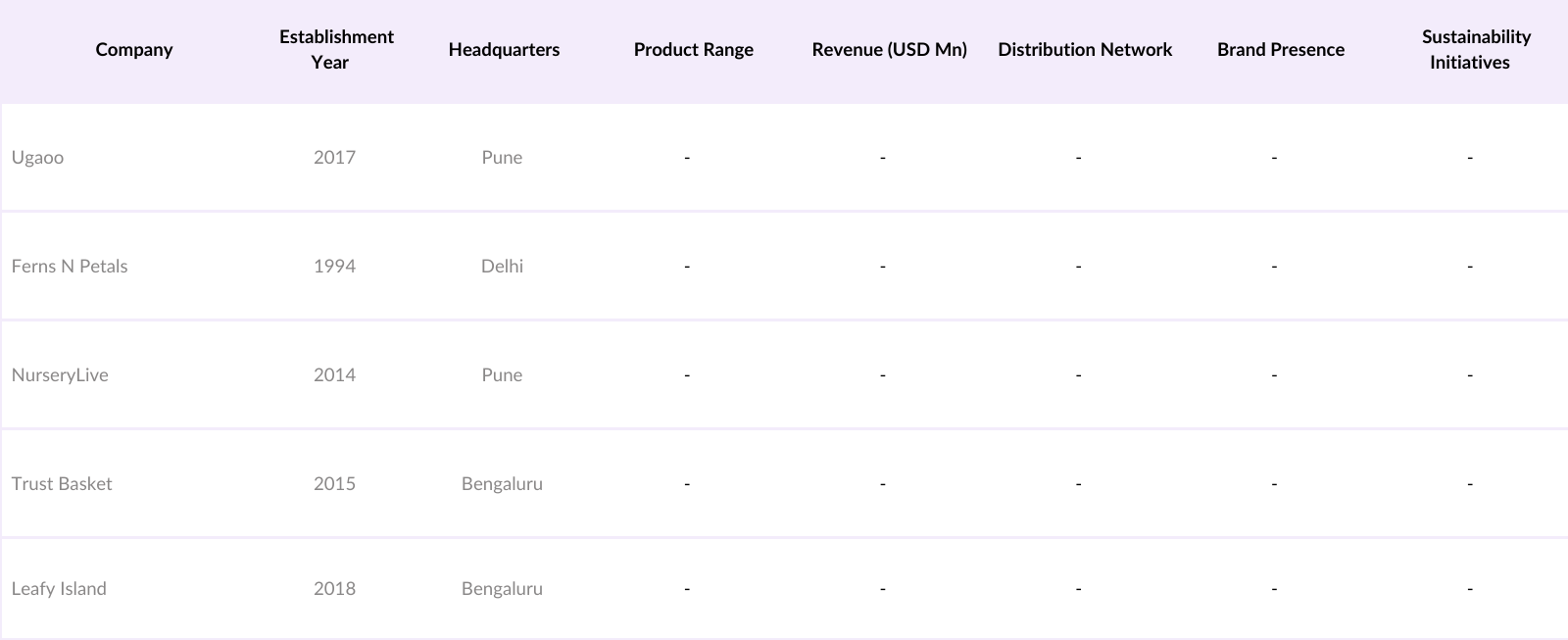Select the Establishment Year column header

336,50
